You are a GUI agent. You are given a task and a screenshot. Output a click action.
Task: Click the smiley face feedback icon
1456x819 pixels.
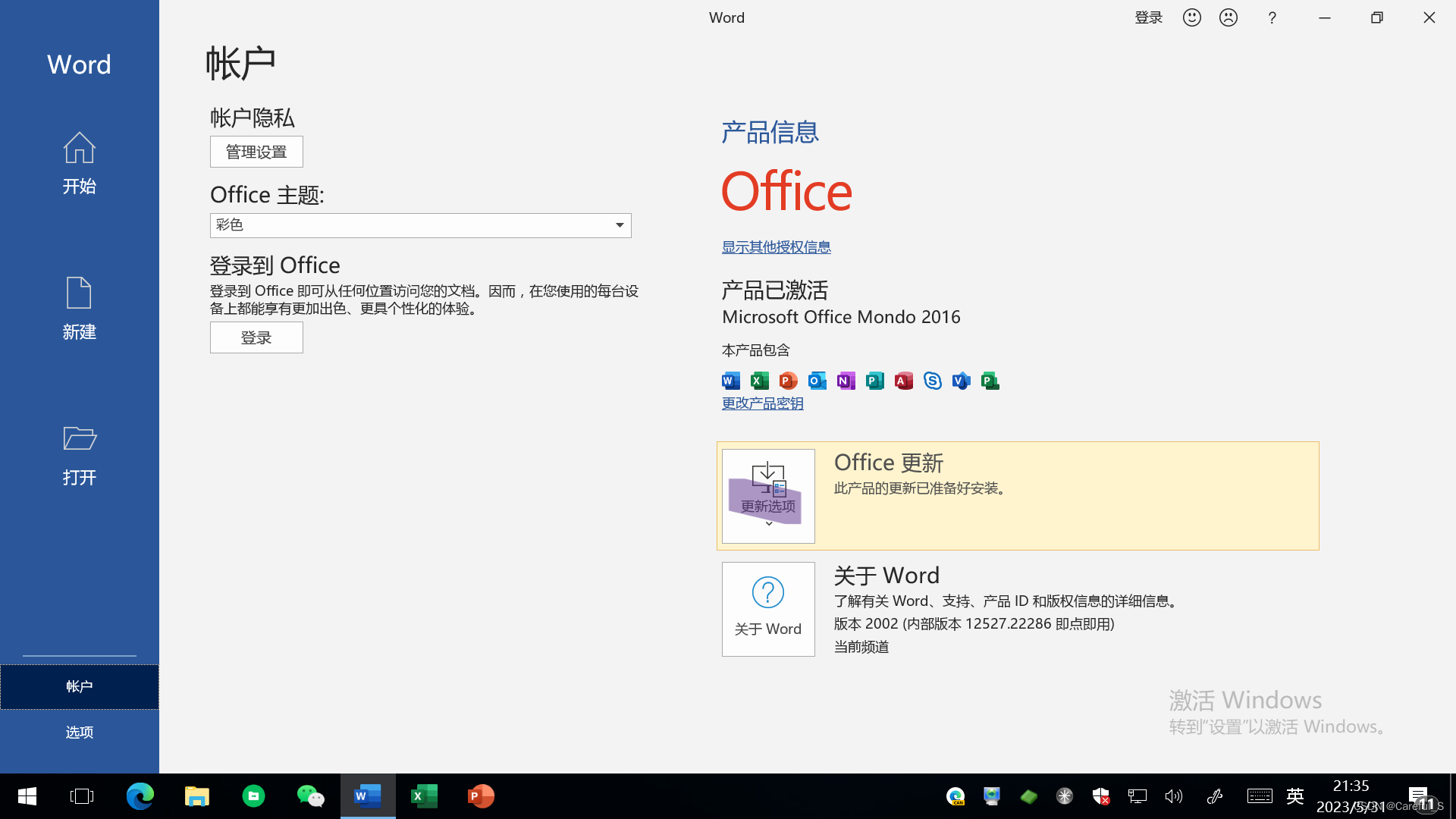pyautogui.click(x=1191, y=17)
